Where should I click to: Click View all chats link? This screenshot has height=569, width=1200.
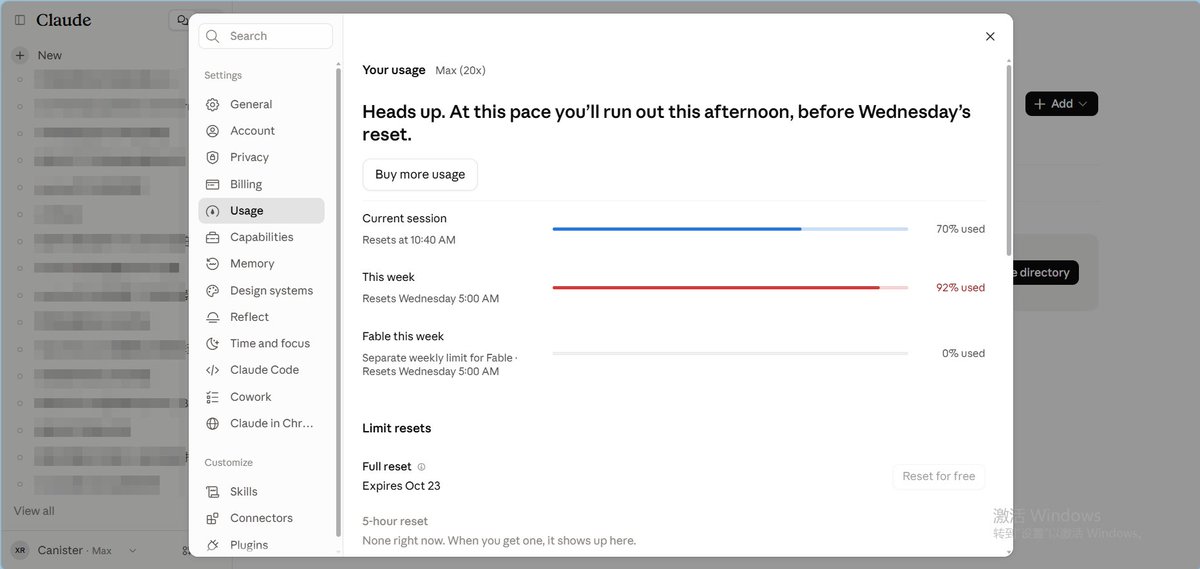[x=34, y=511]
